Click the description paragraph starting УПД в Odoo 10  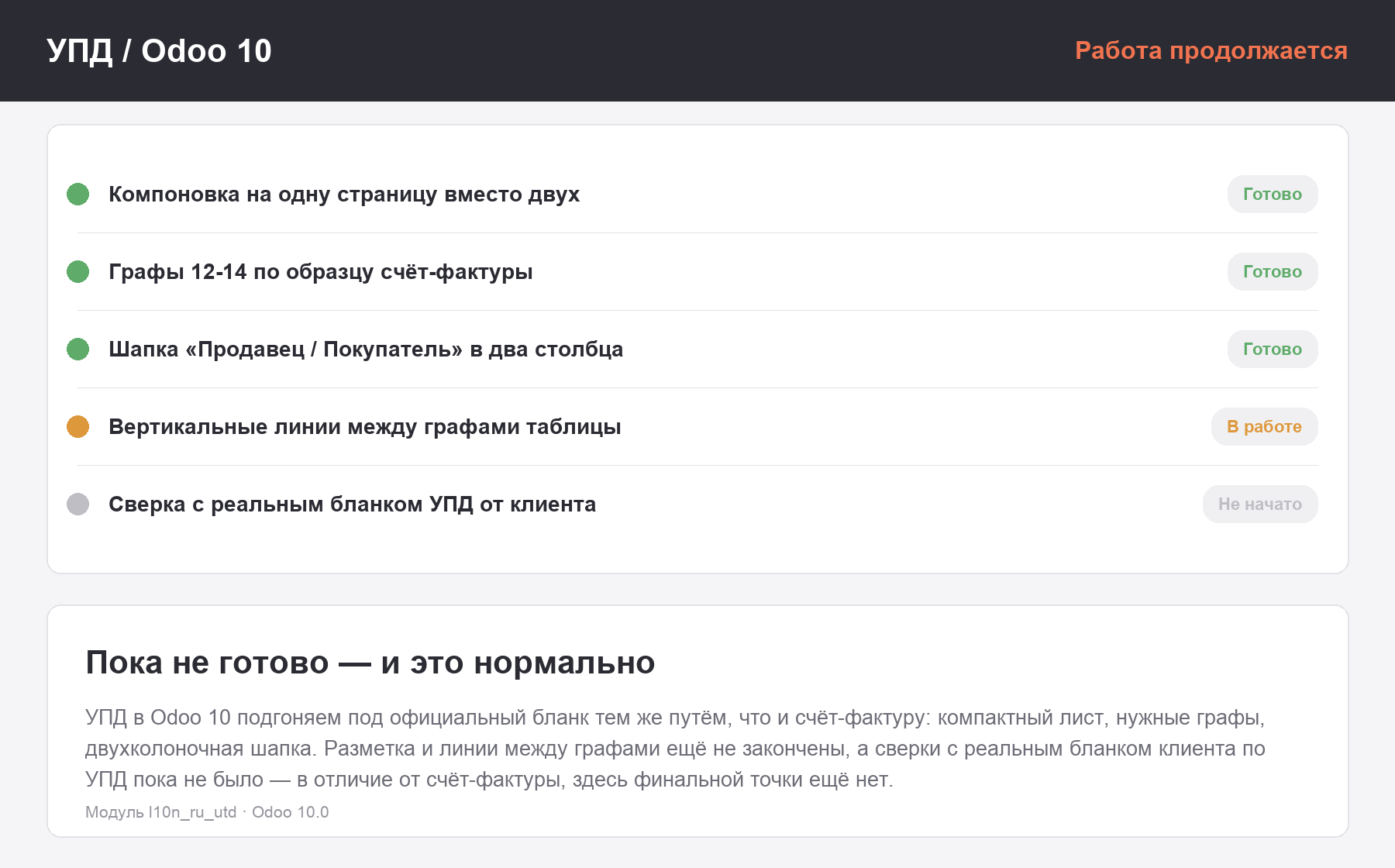675,748
